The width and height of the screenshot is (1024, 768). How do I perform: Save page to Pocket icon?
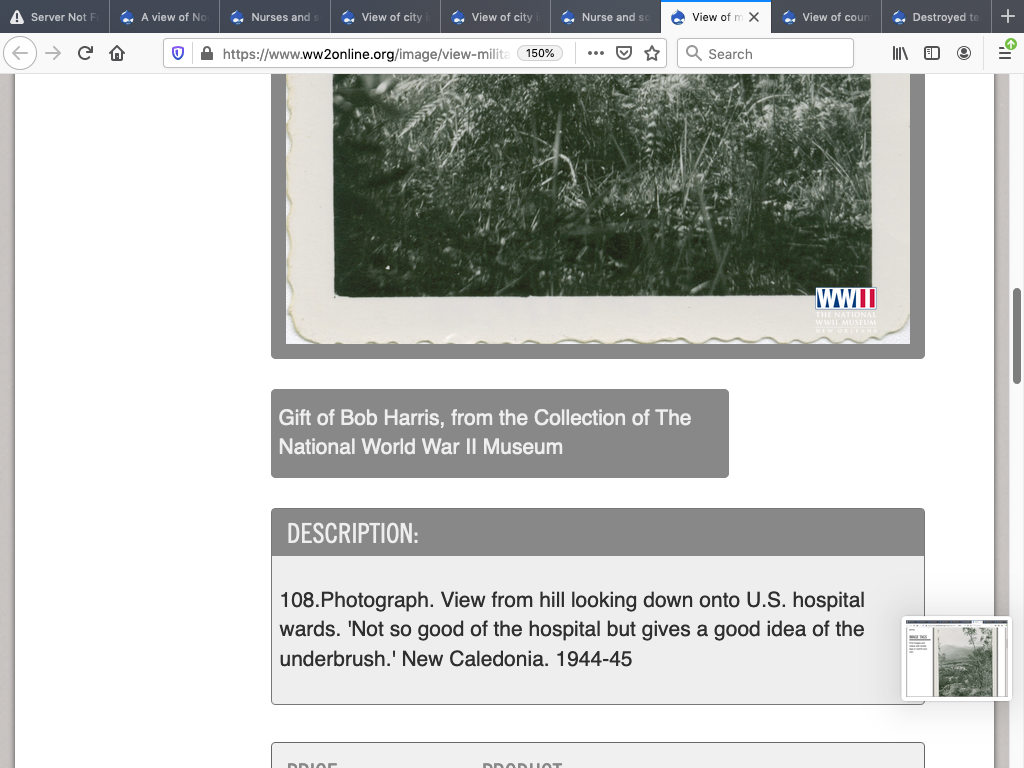(x=624, y=54)
